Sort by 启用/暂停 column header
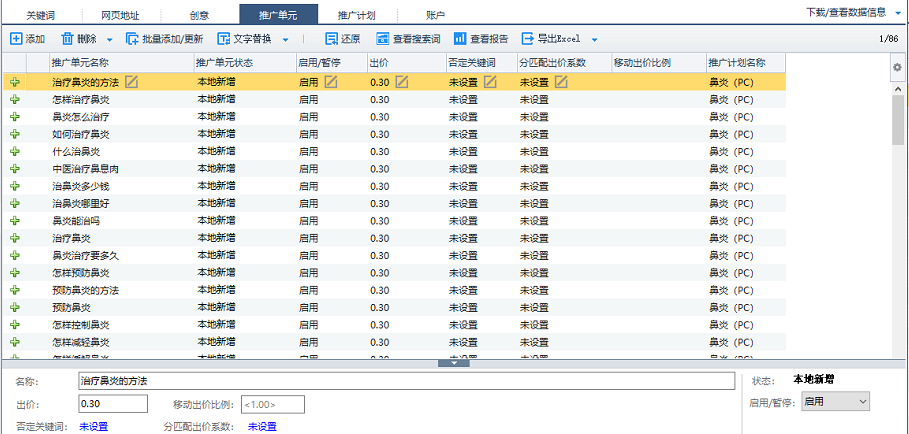This screenshot has height=434, width=909. [330, 63]
